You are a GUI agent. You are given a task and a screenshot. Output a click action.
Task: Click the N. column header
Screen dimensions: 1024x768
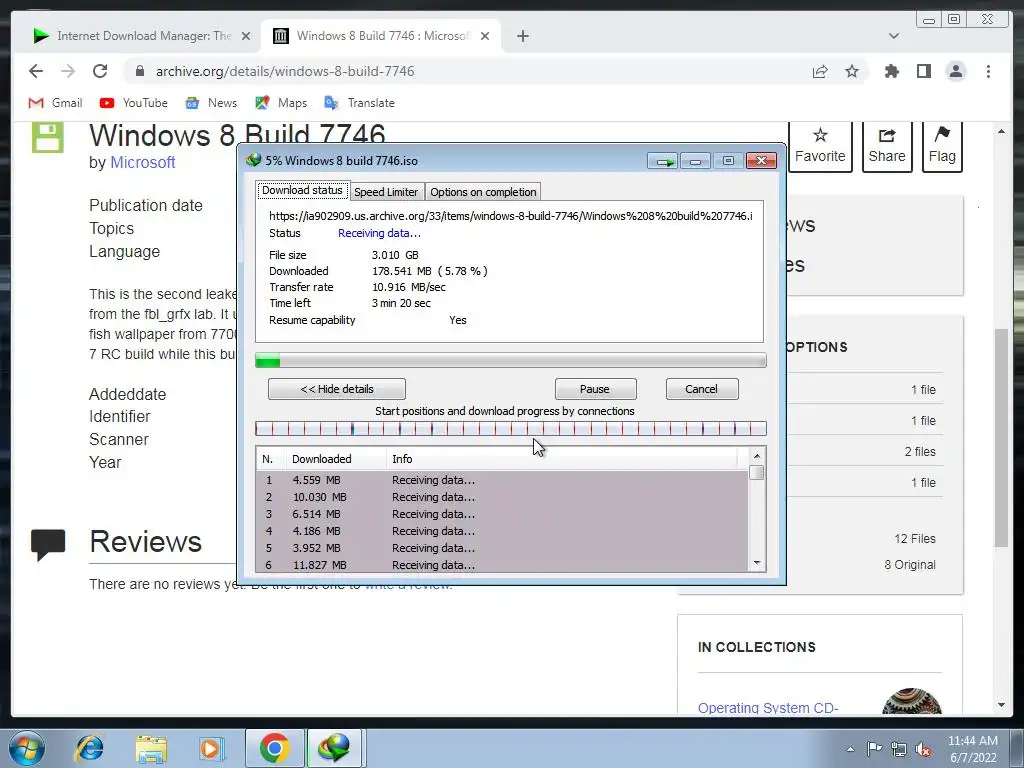tap(271, 459)
